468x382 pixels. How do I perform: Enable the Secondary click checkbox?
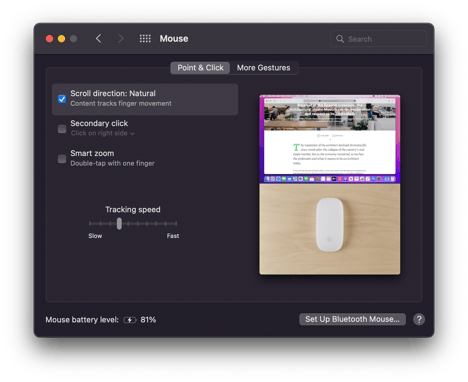pos(62,129)
